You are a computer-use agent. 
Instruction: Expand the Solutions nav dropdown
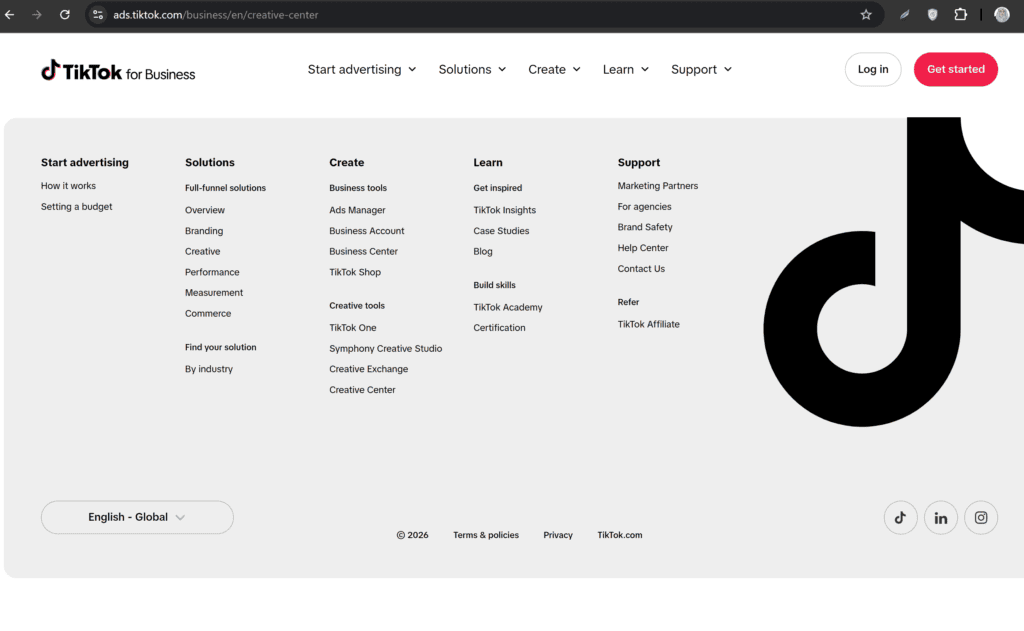[472, 69]
